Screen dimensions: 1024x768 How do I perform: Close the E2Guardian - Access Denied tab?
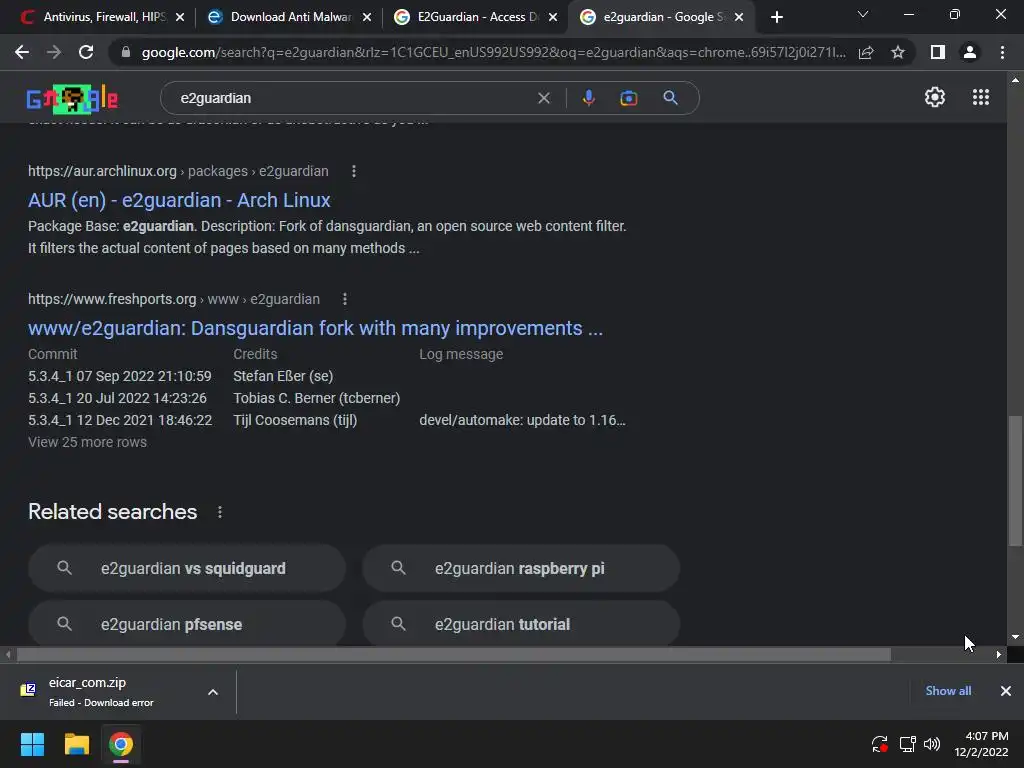[552, 17]
